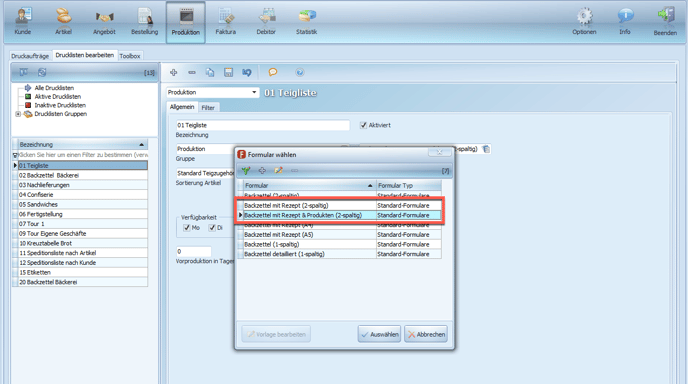Select '12 Speditionsliste nach Kunde' in the list
The image size is (688, 384).
(82, 262)
